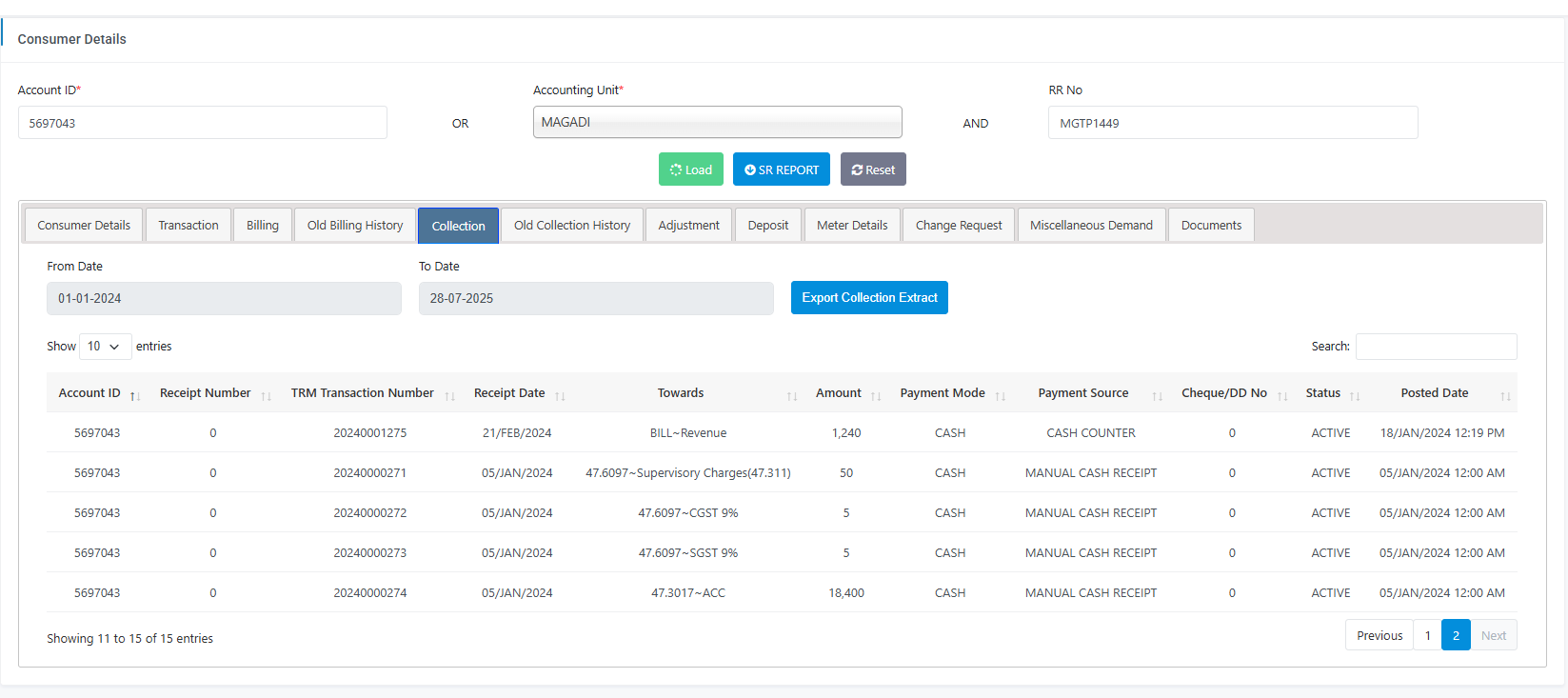Sort by Amount column arrows
Screen dimensions: 1568x698
875,395
